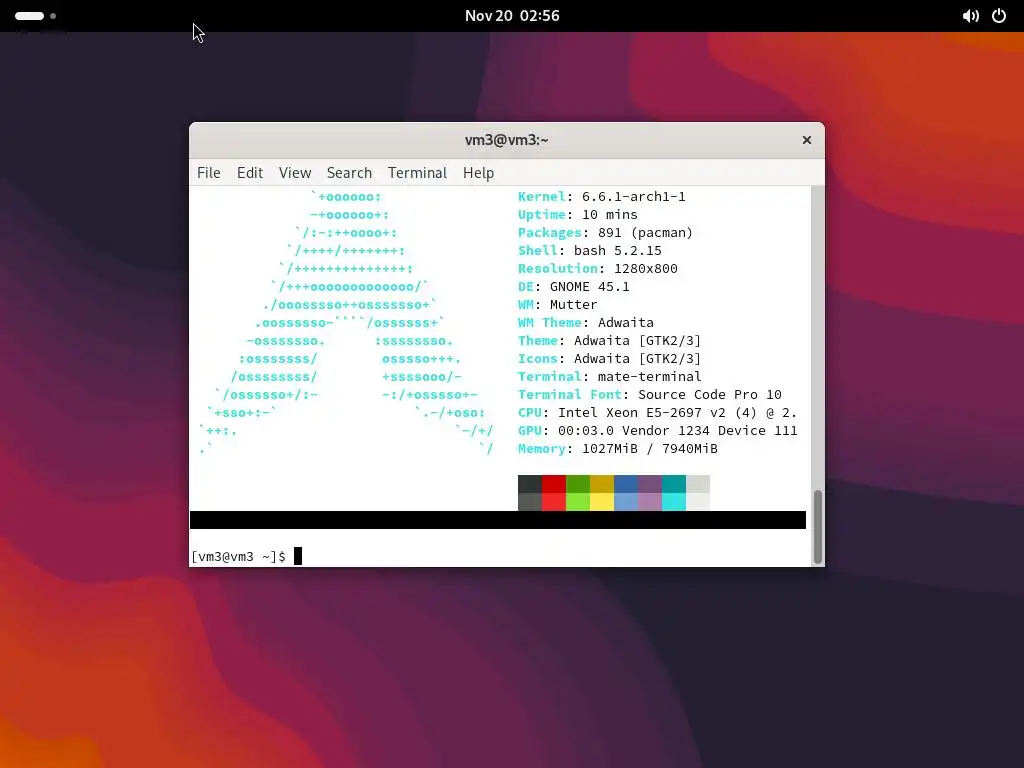Open the Edit menu
1024x768 pixels.
[249, 173]
